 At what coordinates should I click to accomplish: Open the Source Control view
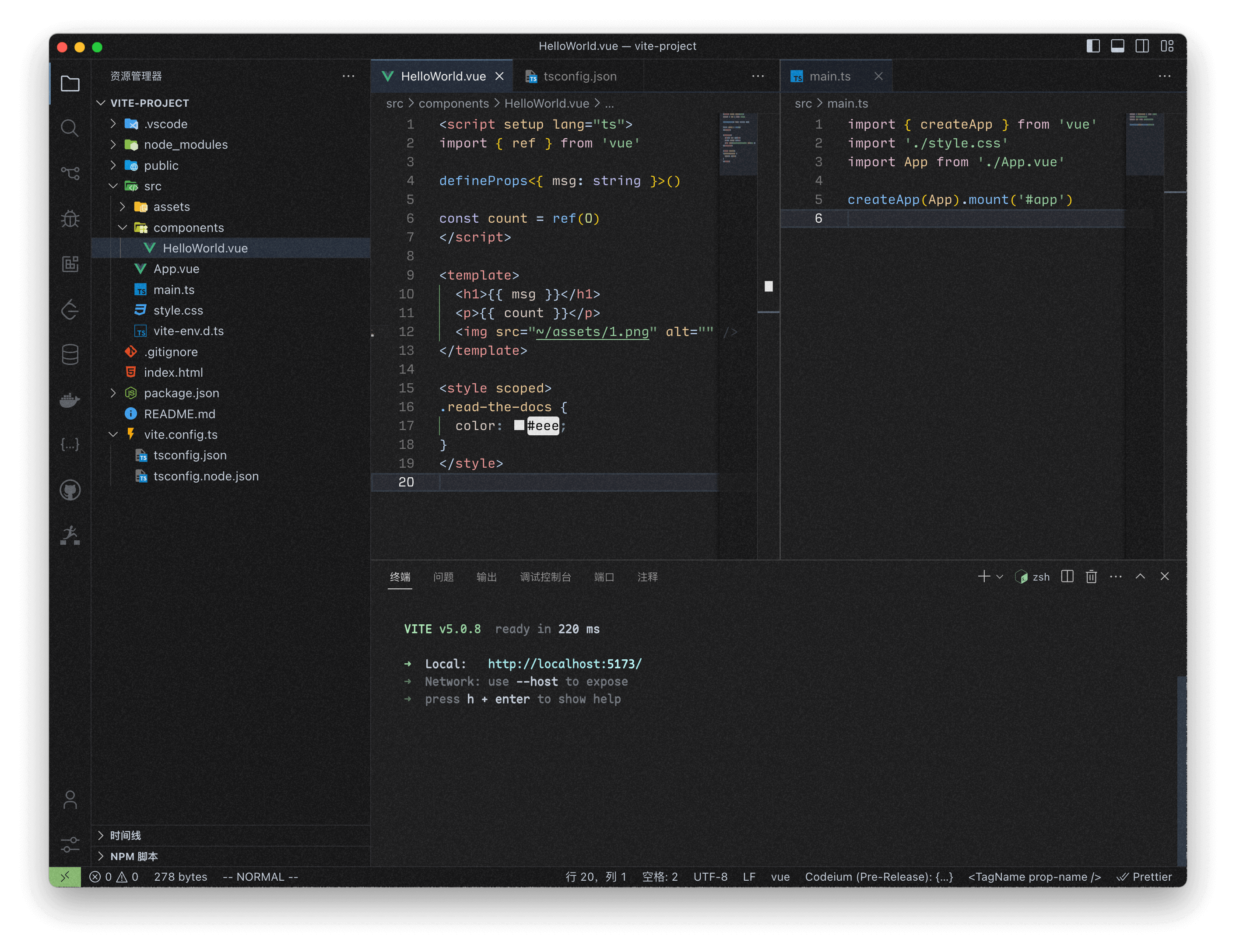70,173
